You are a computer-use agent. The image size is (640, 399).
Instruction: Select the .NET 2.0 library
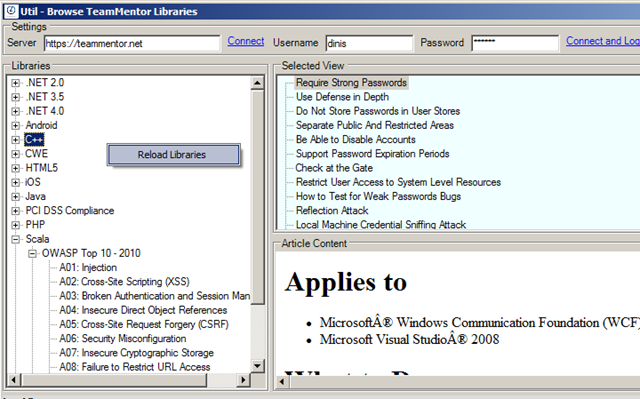[x=45, y=83]
